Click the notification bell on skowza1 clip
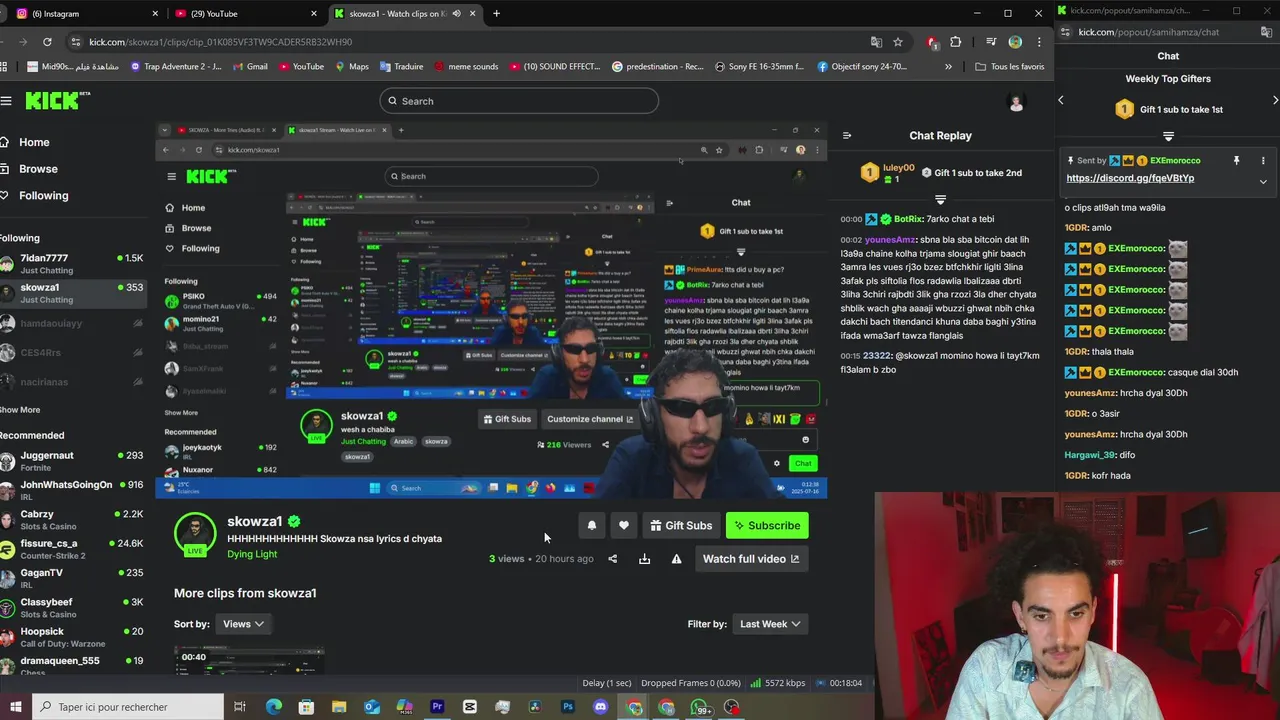The image size is (1280, 720). click(592, 525)
